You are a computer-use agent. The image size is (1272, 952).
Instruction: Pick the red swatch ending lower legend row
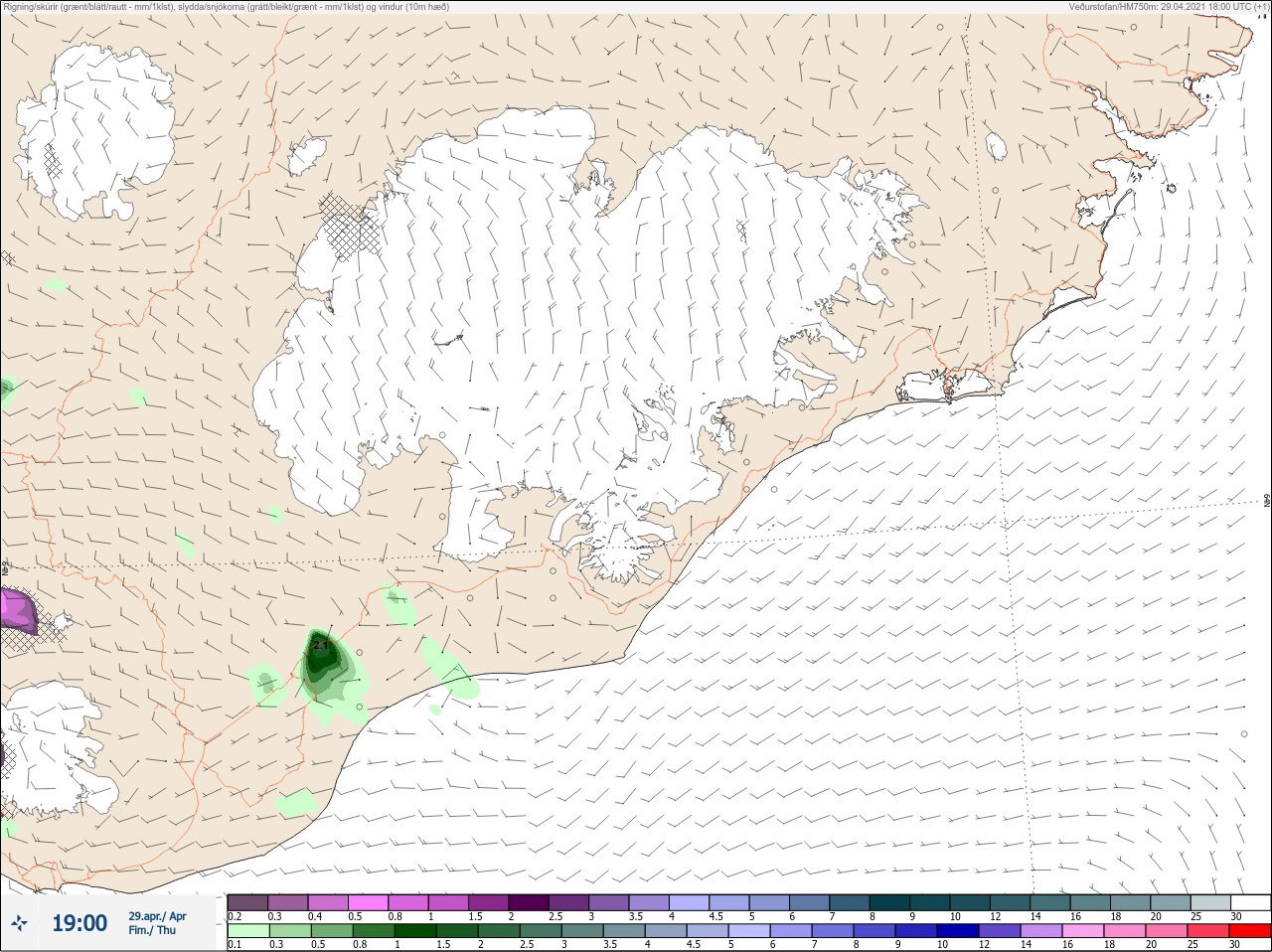coord(1250,931)
